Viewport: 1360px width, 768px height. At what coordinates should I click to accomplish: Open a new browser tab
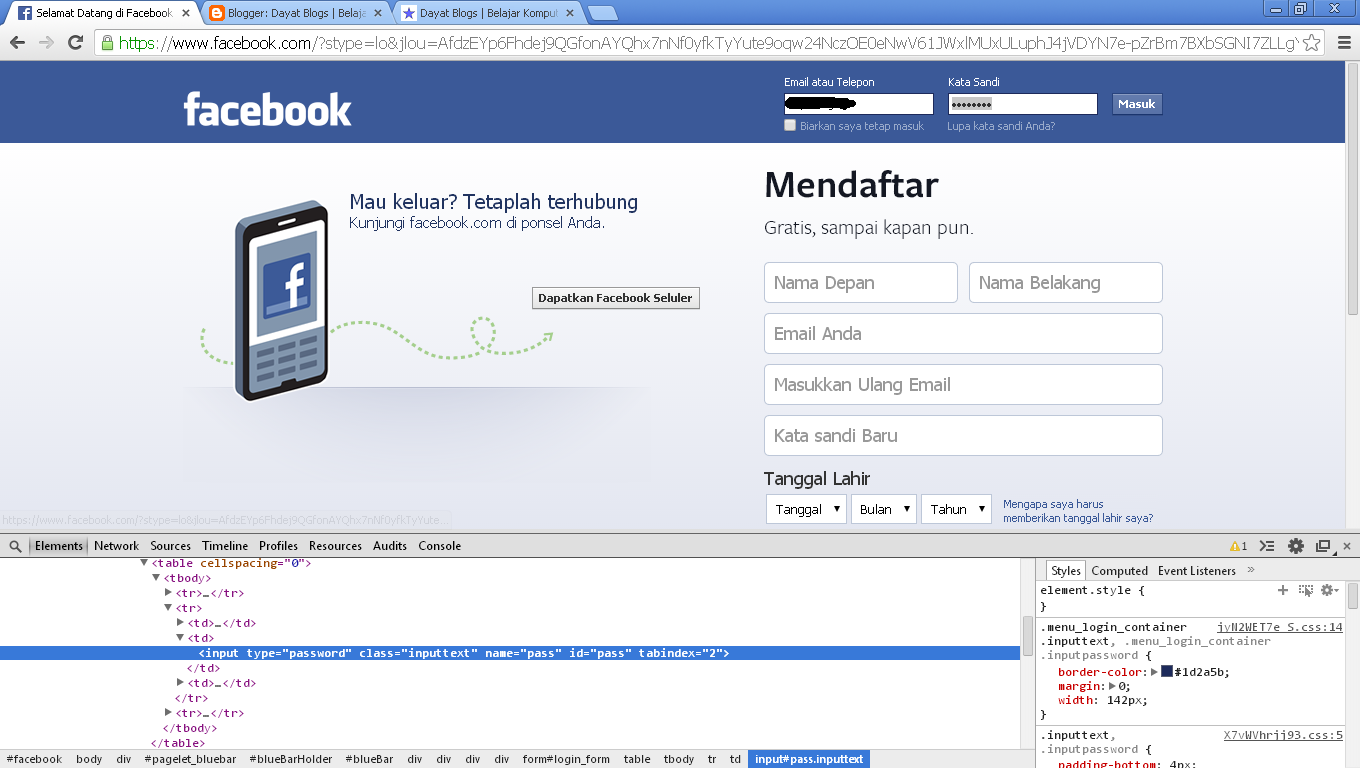coord(602,13)
